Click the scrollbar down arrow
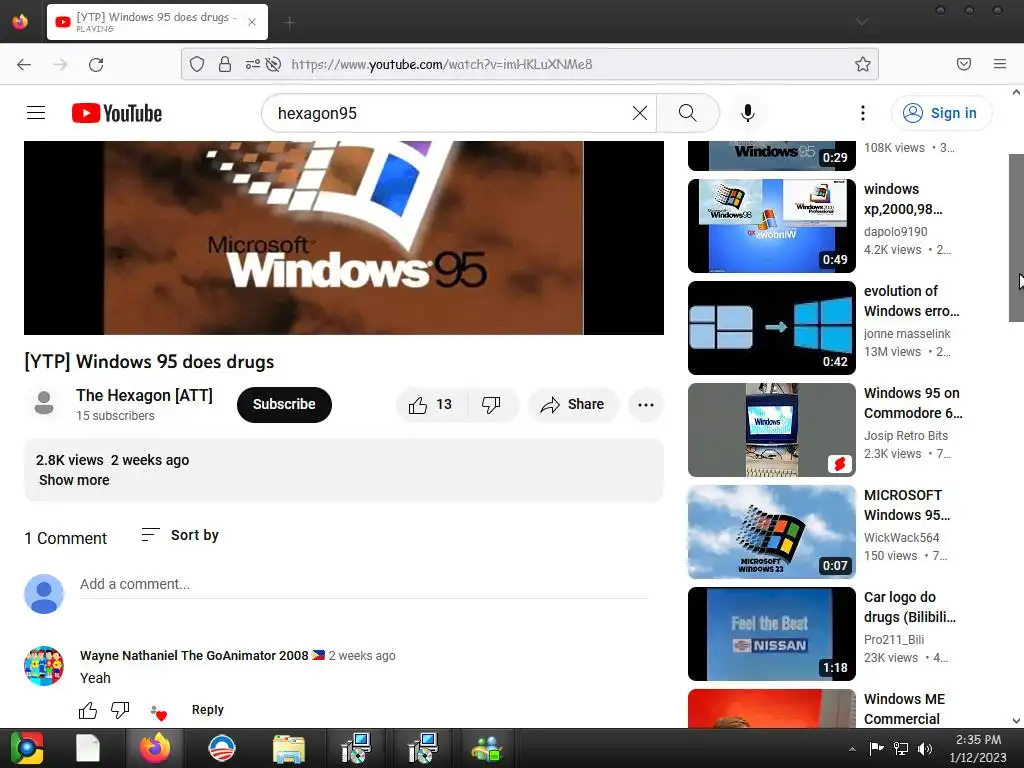1024x768 pixels. click(x=1016, y=720)
